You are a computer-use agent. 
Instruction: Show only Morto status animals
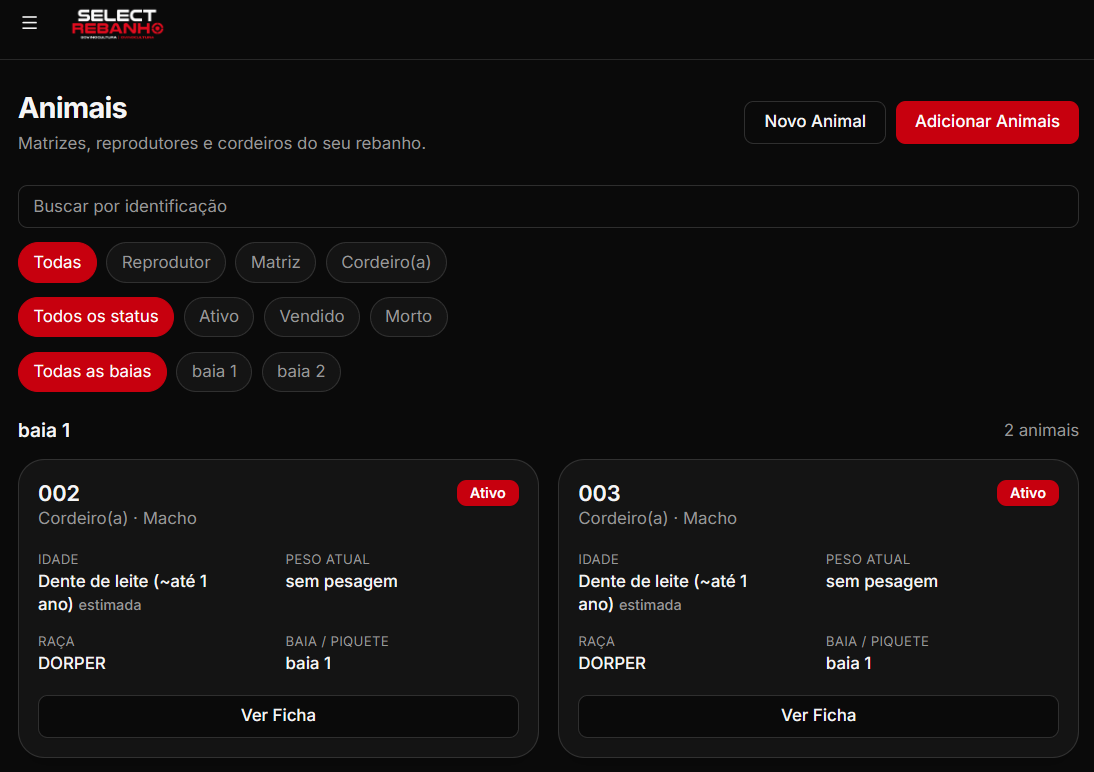pos(408,317)
